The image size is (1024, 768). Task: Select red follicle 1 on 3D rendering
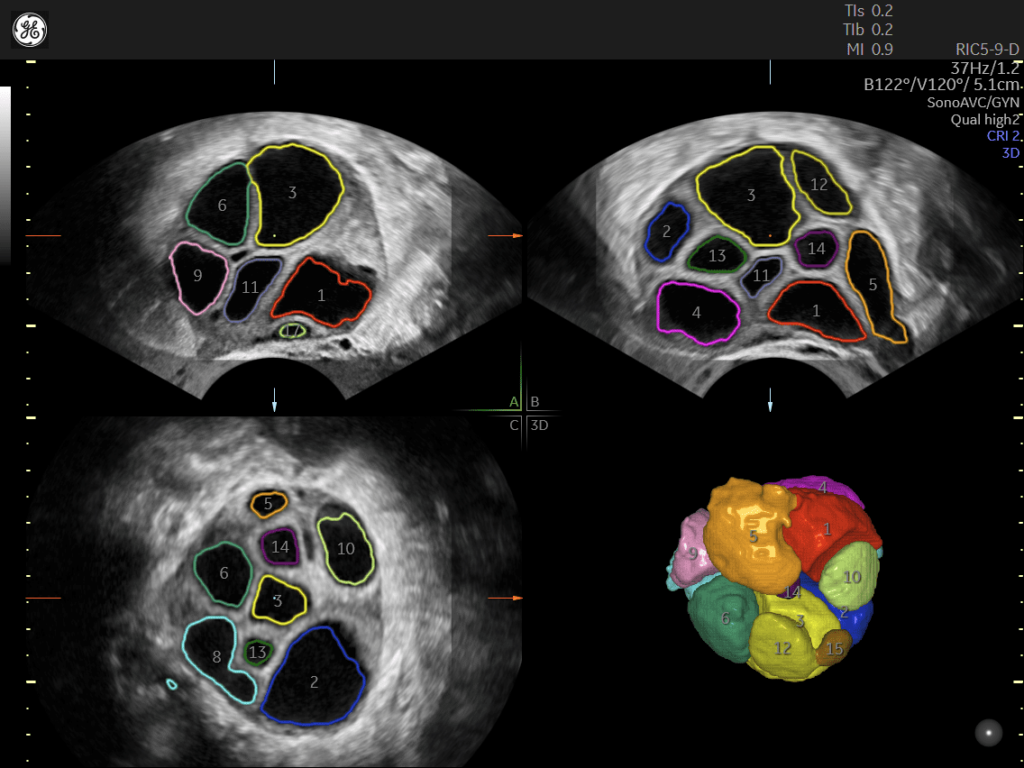[x=828, y=530]
